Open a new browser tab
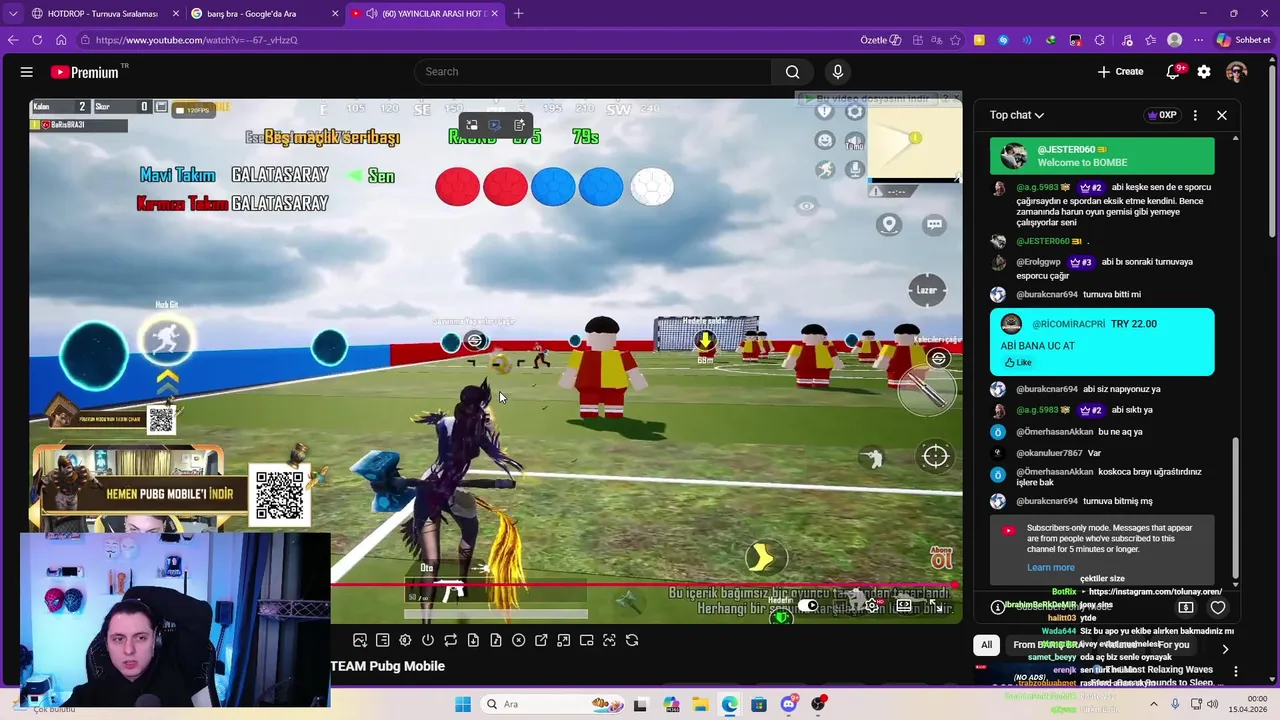This screenshot has height=720, width=1280. 518,14
